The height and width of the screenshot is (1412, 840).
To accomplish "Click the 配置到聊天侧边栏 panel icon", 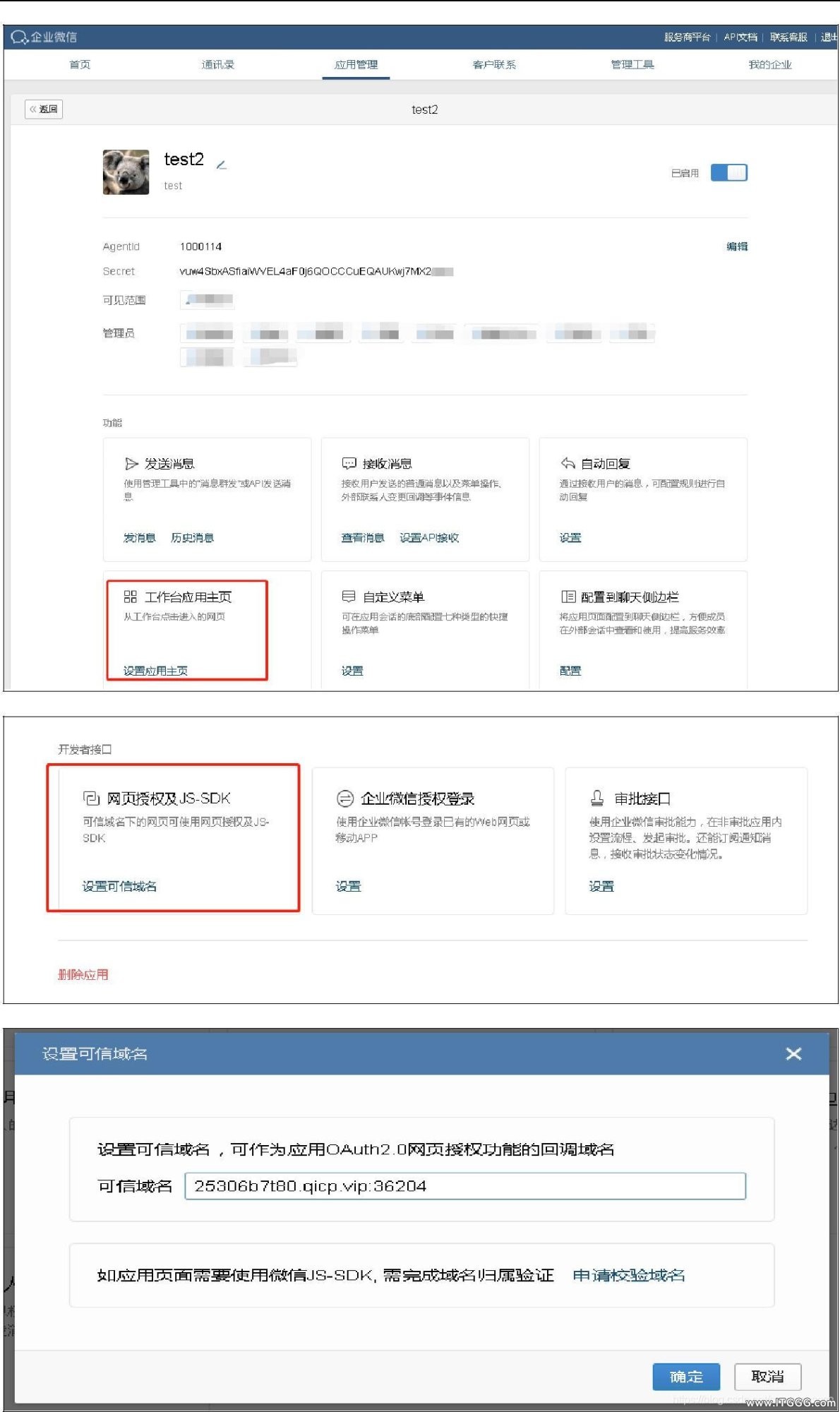I will 568,597.
